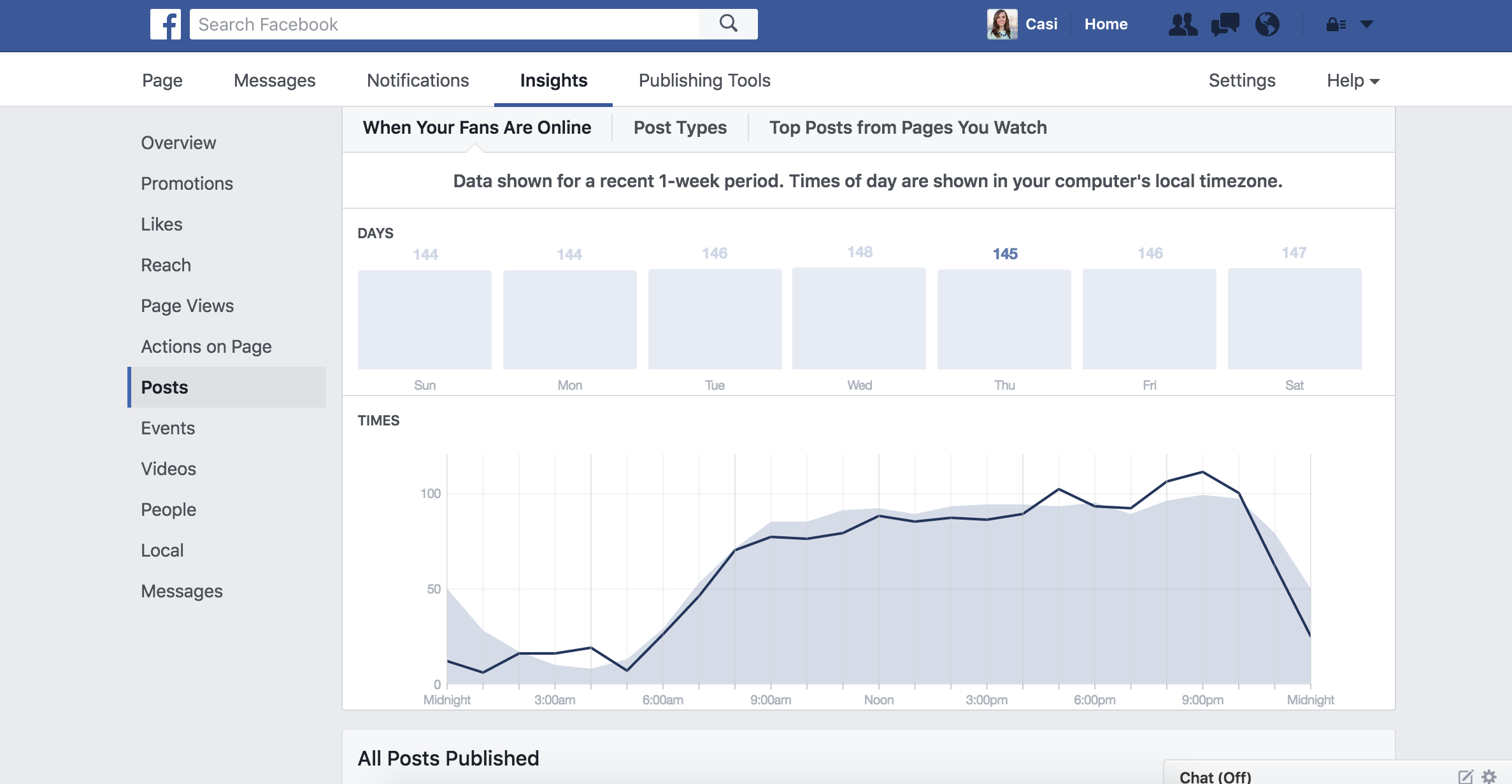Click the chat compose message icon
This screenshot has height=784, width=1512.
click(x=1465, y=776)
